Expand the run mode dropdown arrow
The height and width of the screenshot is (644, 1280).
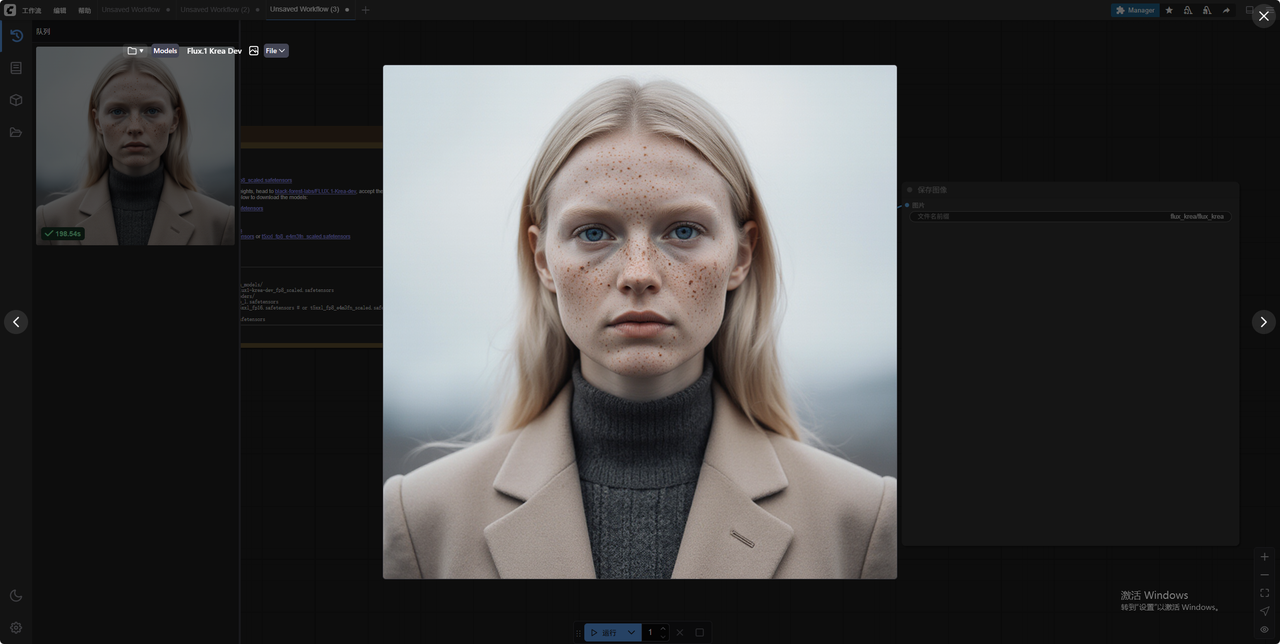(x=631, y=632)
